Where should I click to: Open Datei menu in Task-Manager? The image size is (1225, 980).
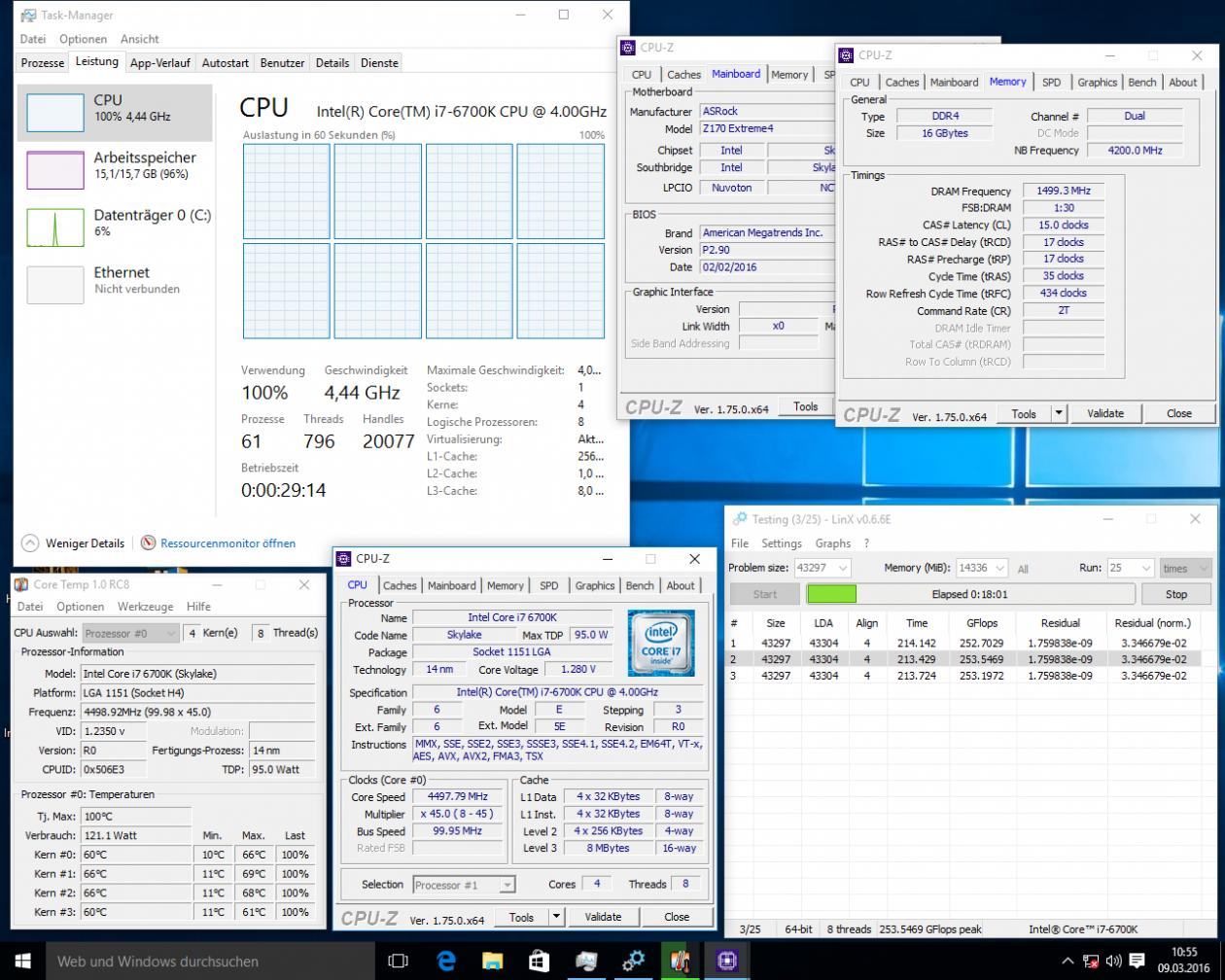(33, 39)
